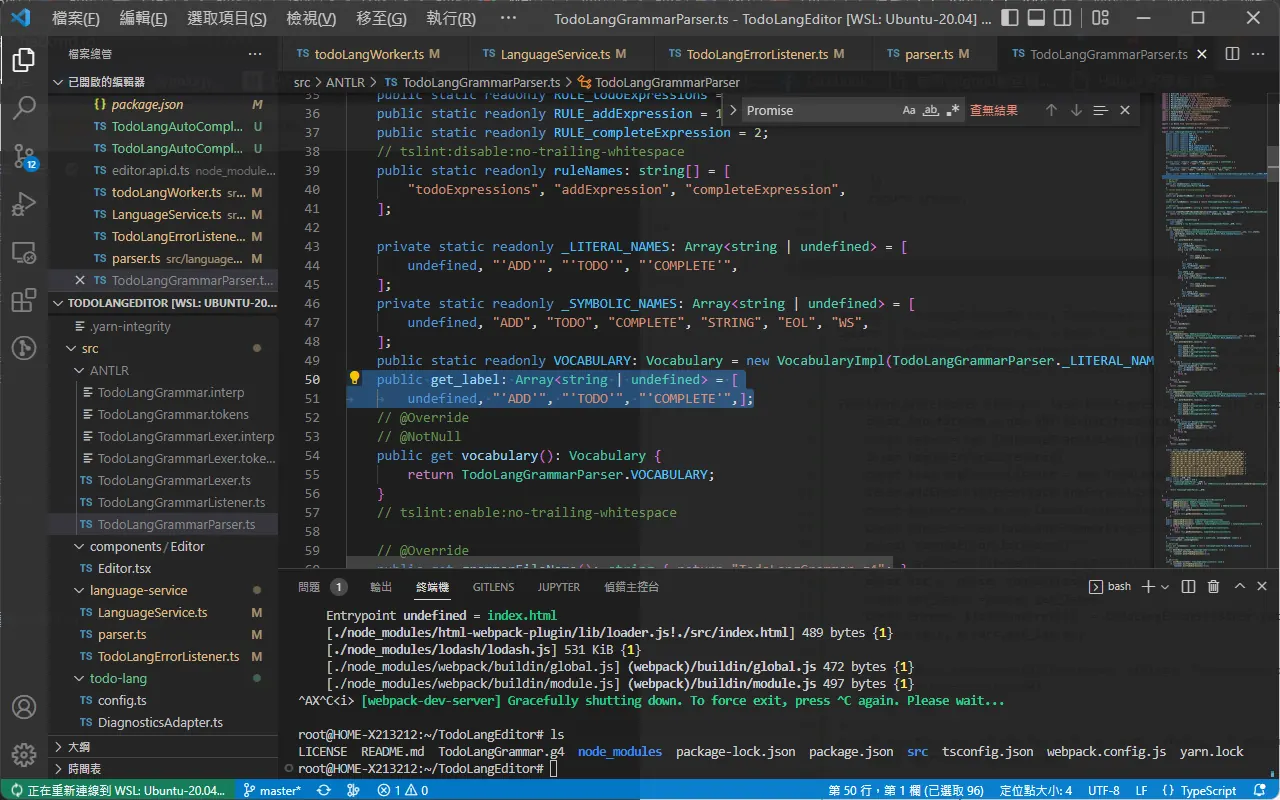Click the lightbulb code action icon
This screenshot has width=1280, height=800.
pos(354,379)
